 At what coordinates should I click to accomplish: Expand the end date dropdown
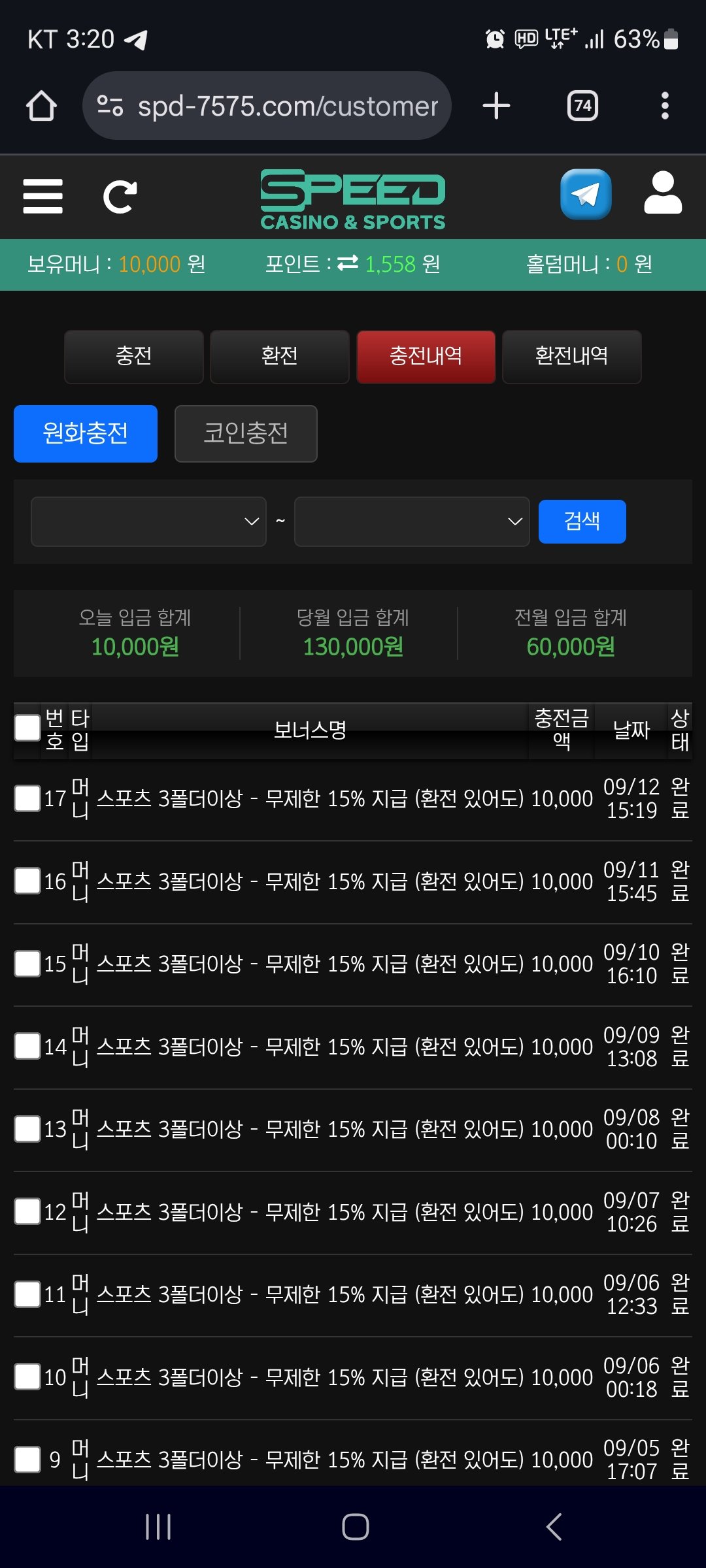click(412, 521)
